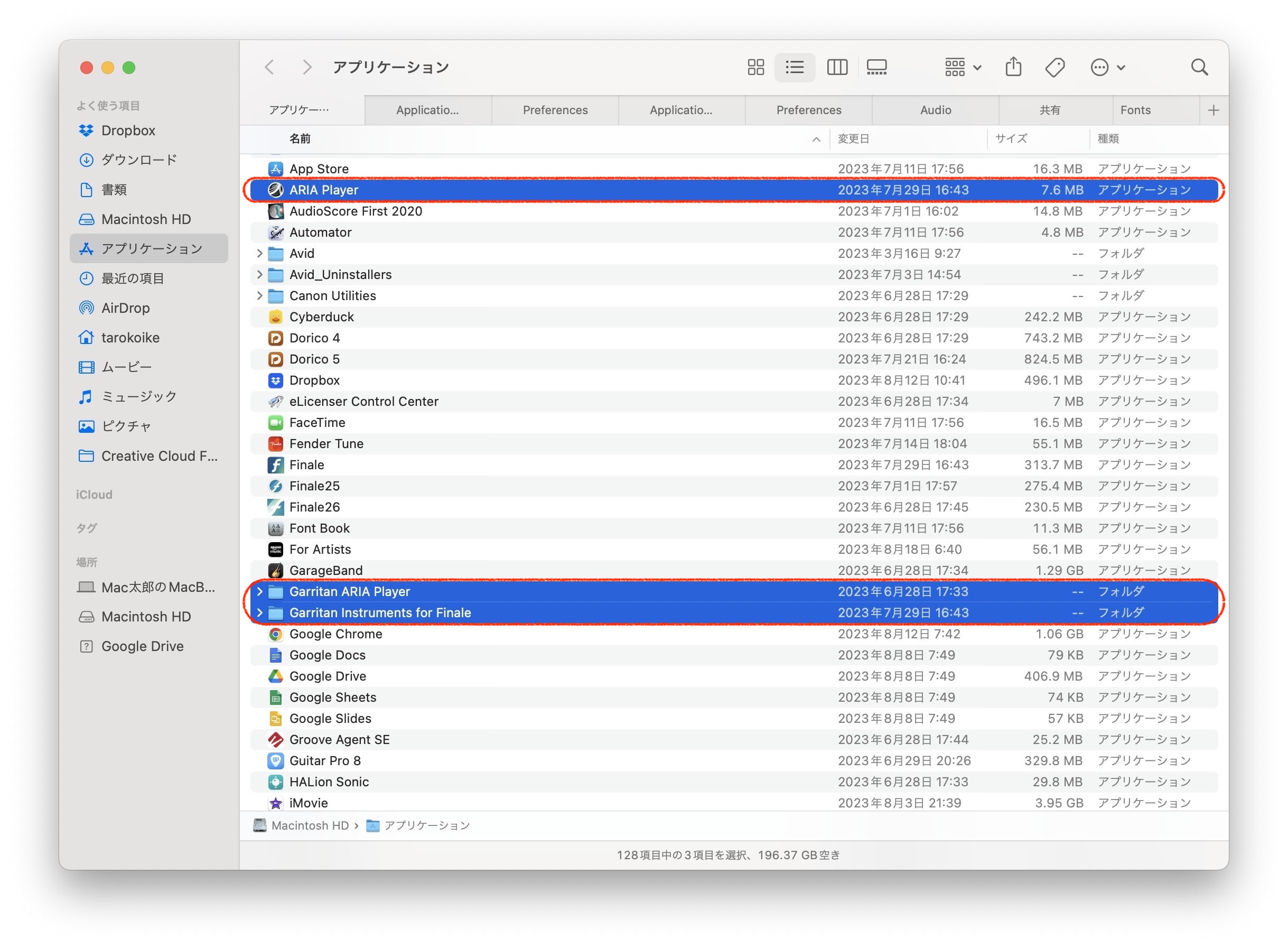This screenshot has width=1288, height=948.
Task: Click the Tags icon in the toolbar
Action: point(1054,67)
